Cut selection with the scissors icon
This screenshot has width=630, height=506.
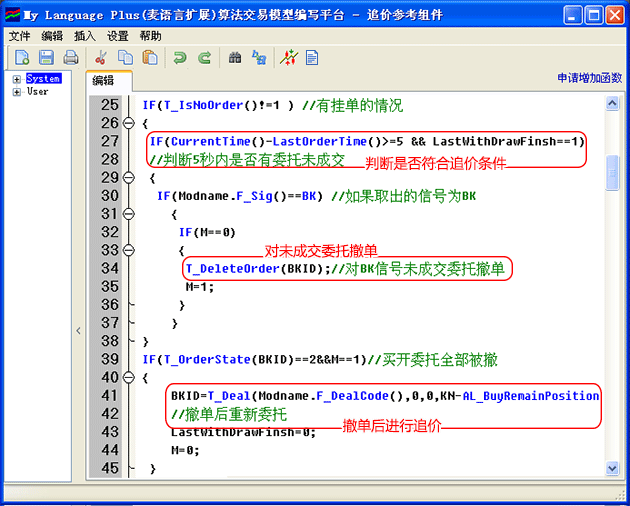pos(101,58)
